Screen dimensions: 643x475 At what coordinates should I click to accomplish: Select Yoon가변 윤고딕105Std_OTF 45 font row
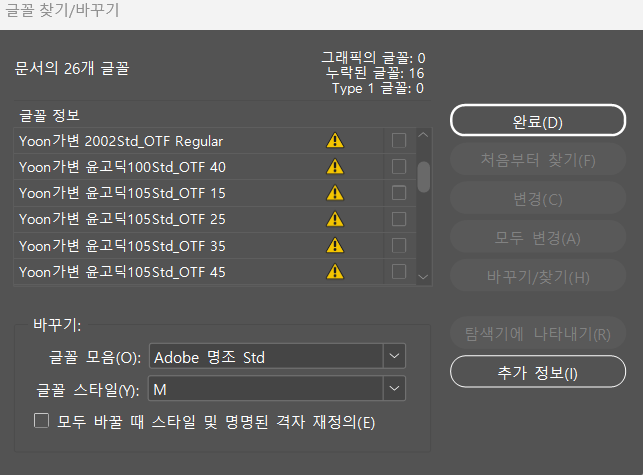[215, 272]
